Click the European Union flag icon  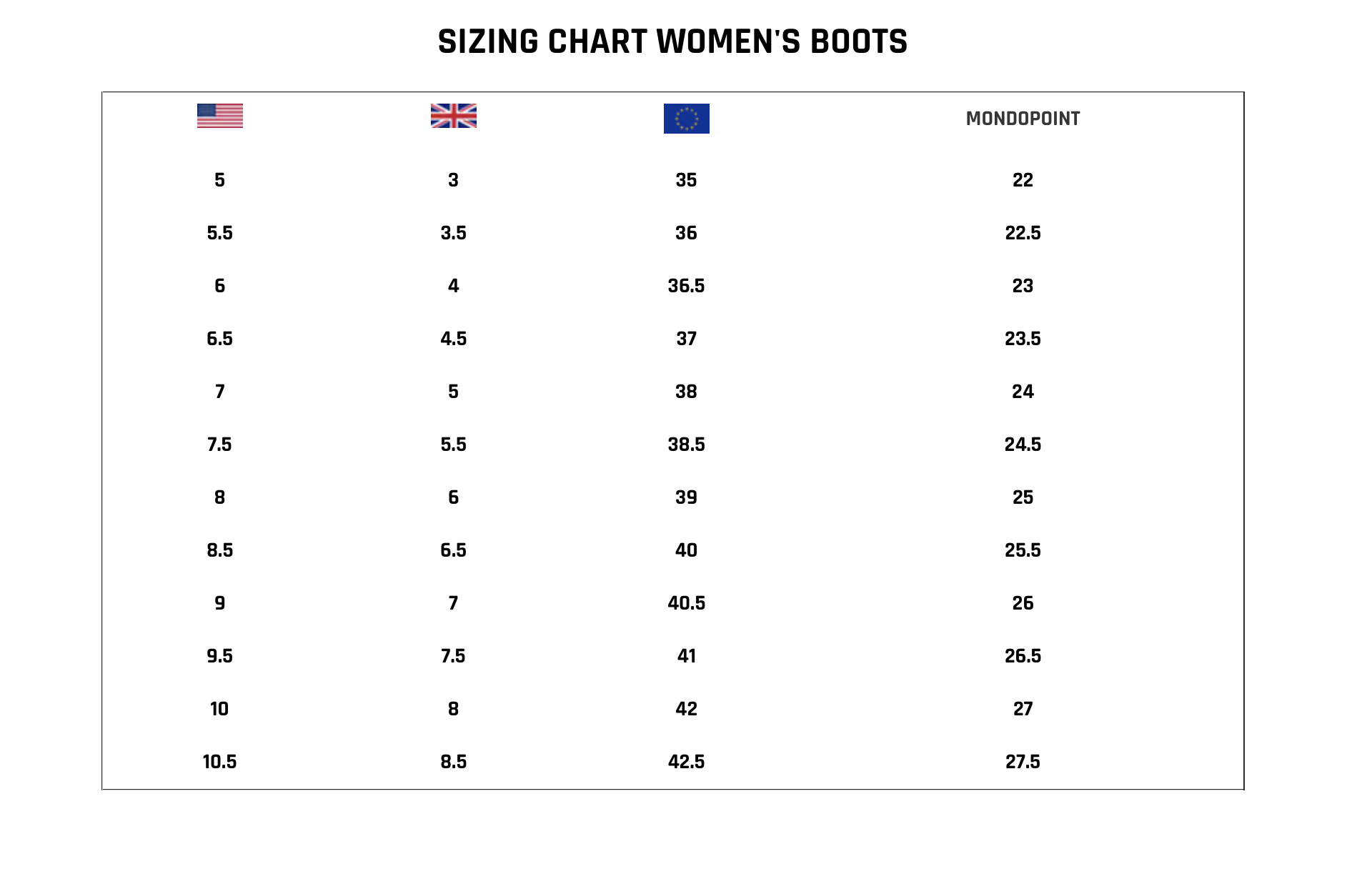click(687, 119)
